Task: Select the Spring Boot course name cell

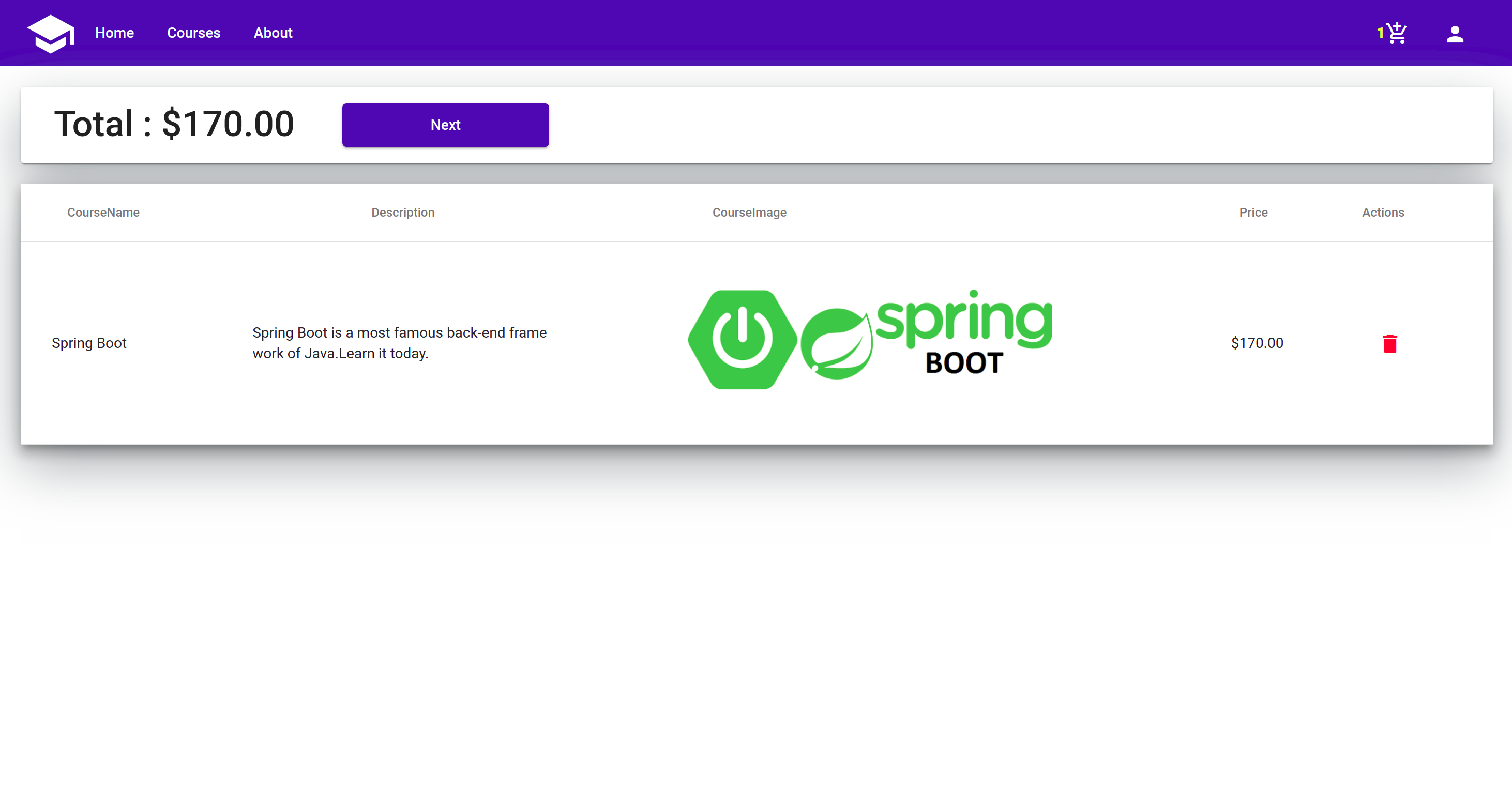Action: [x=89, y=343]
